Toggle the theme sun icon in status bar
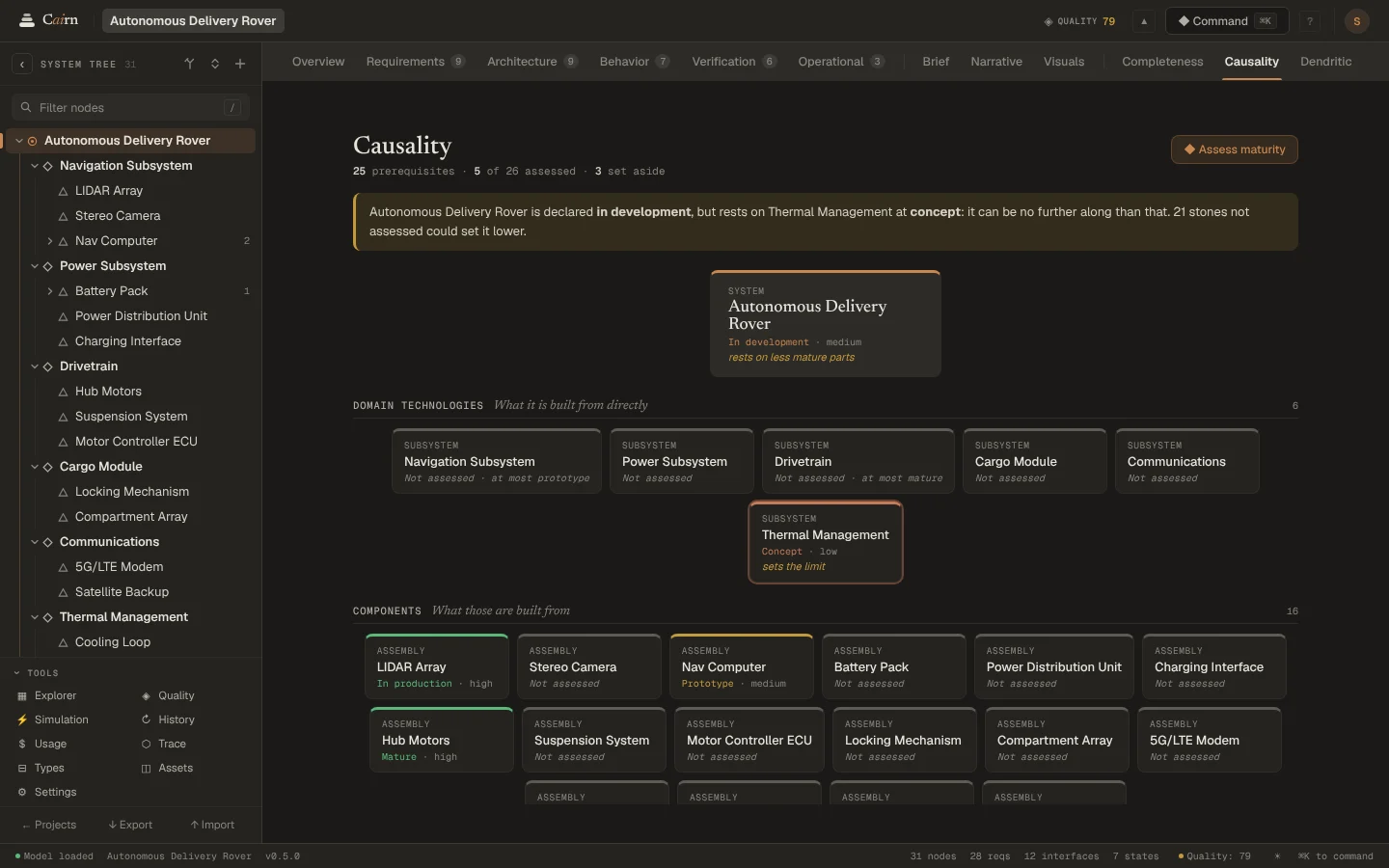Viewport: 1389px width, 868px height. (x=1277, y=856)
